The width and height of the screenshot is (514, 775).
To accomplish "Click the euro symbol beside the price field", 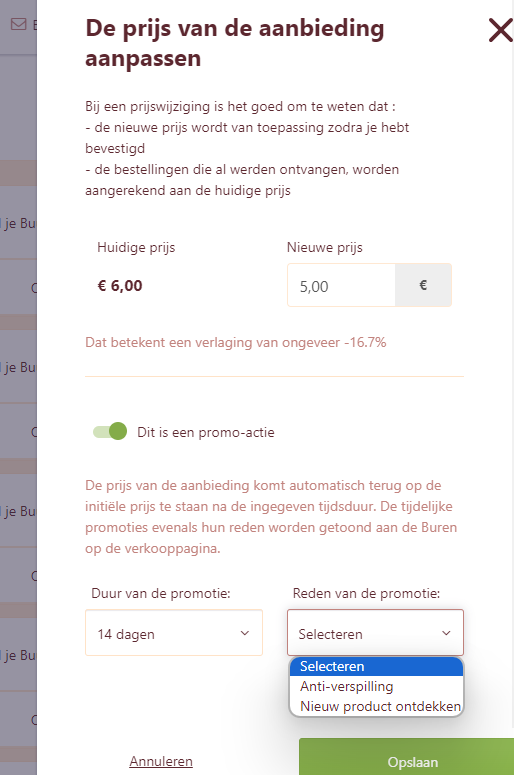I will pyautogui.click(x=423, y=285).
